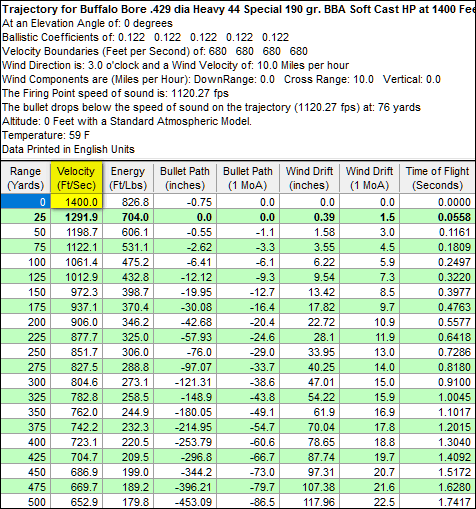Click bullet path value -57.93
This screenshot has width=476, height=509.
click(185, 337)
